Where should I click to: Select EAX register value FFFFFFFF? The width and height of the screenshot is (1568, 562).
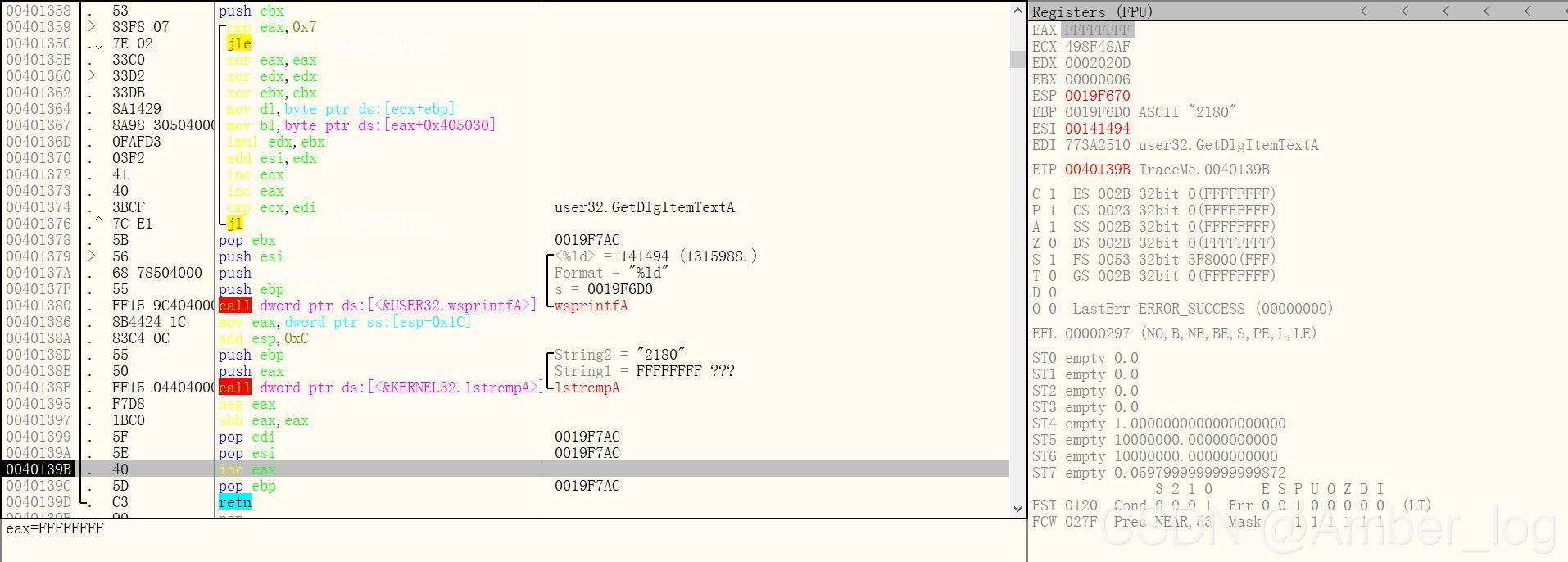(x=1098, y=30)
